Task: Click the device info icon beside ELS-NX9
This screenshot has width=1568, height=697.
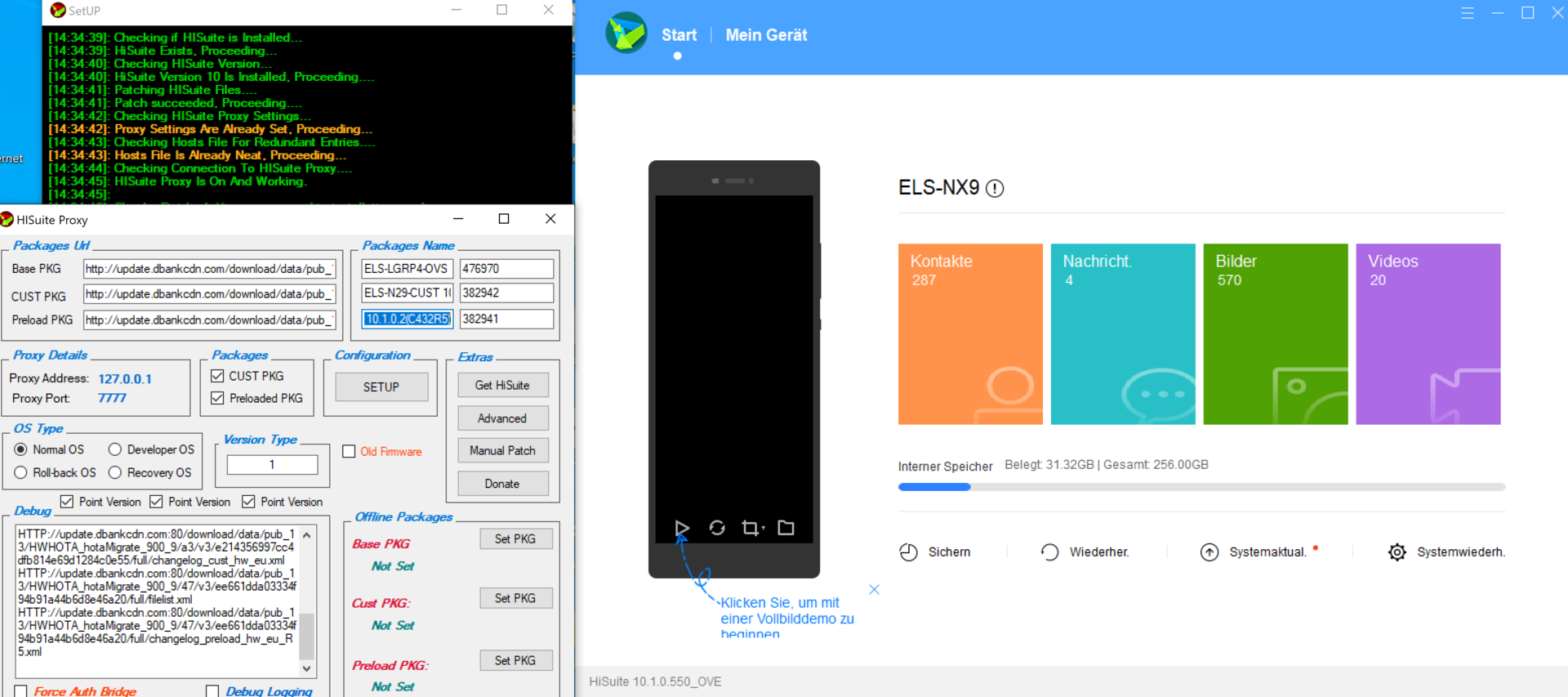Action: [x=995, y=189]
